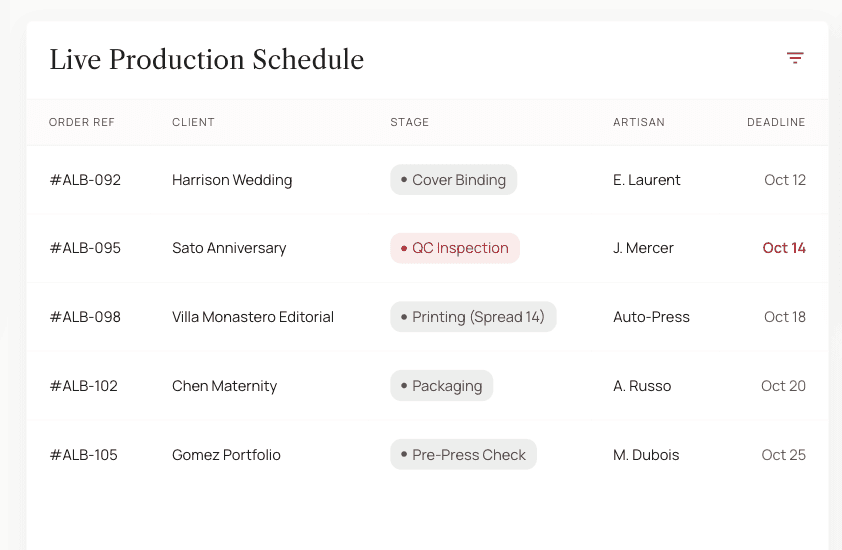Sort by the Deadline column header
Image resolution: width=842 pixels, height=550 pixels.
coord(776,122)
